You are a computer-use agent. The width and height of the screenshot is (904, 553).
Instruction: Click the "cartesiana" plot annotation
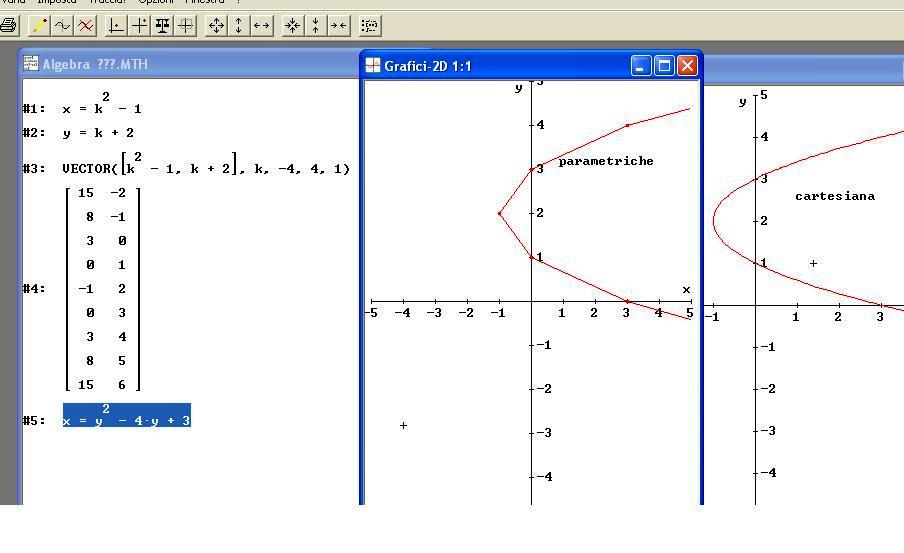(835, 196)
